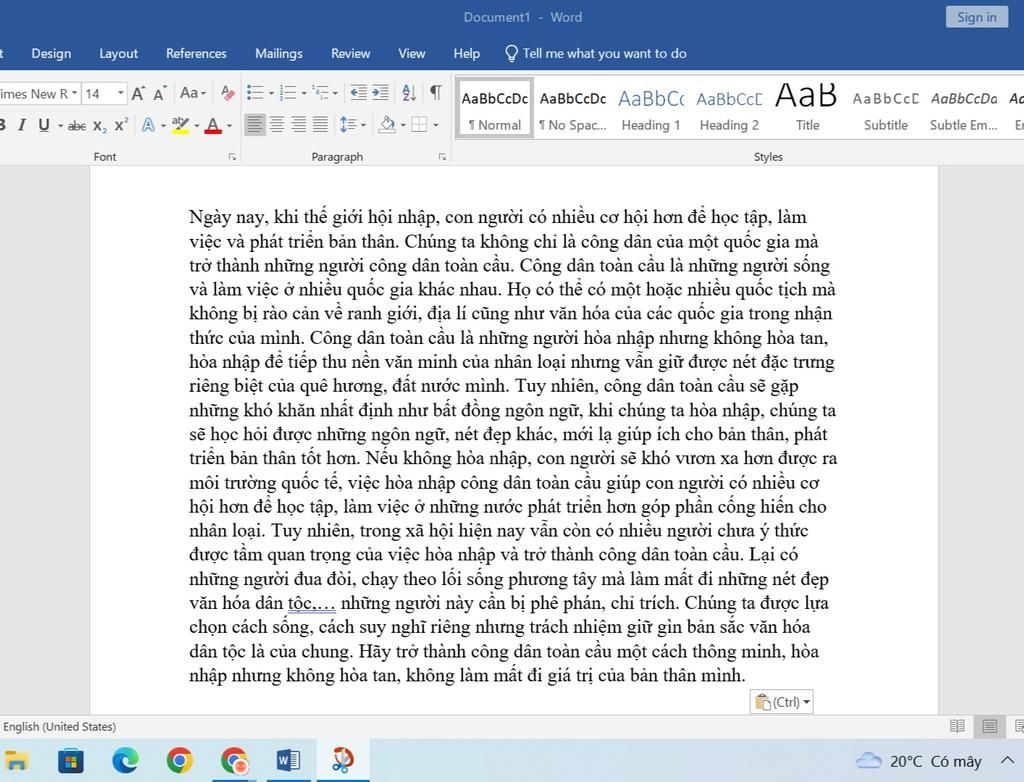
Task: Toggle show paragraph marks
Action: pyautogui.click(x=436, y=93)
